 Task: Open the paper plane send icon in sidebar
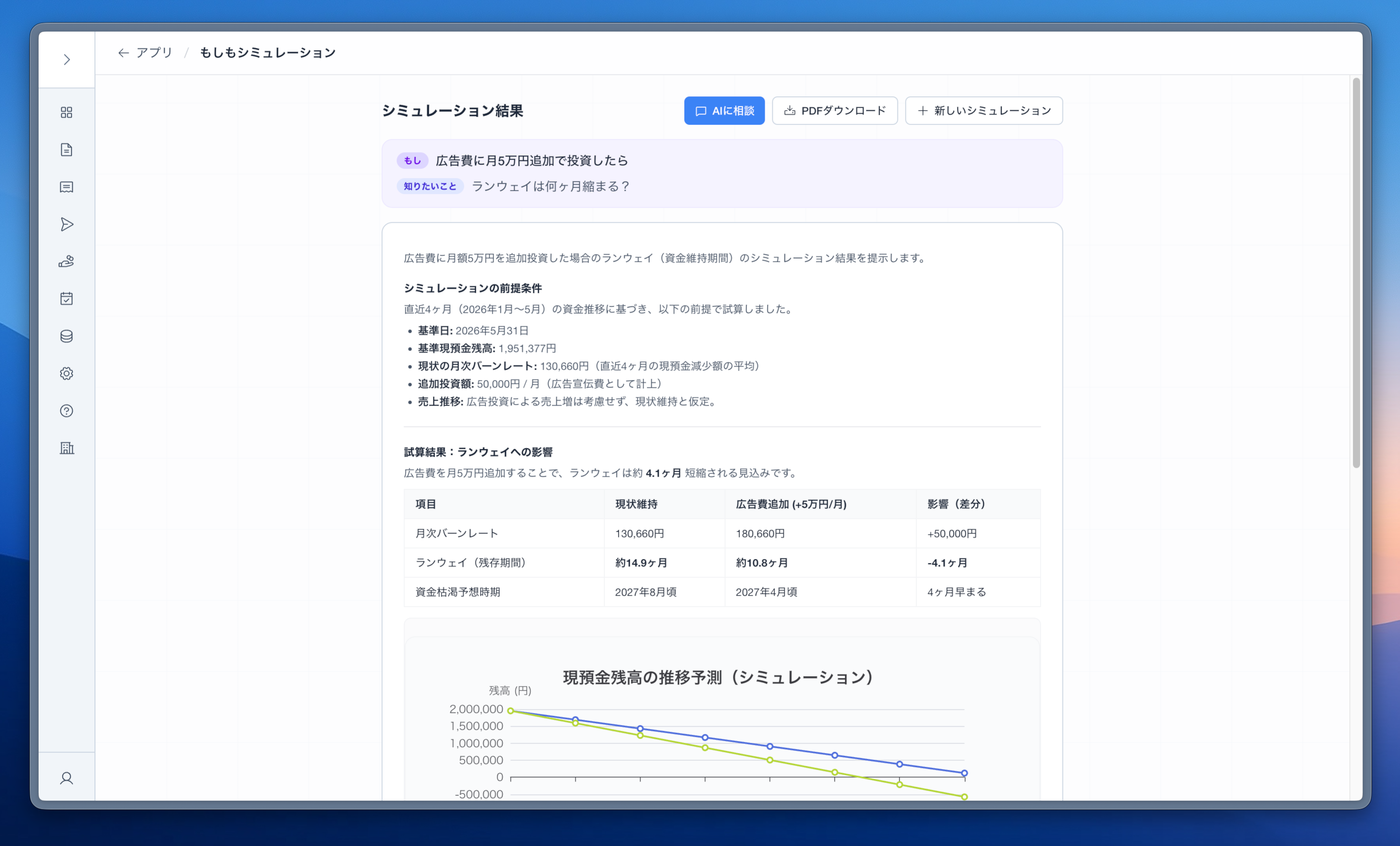(x=67, y=225)
